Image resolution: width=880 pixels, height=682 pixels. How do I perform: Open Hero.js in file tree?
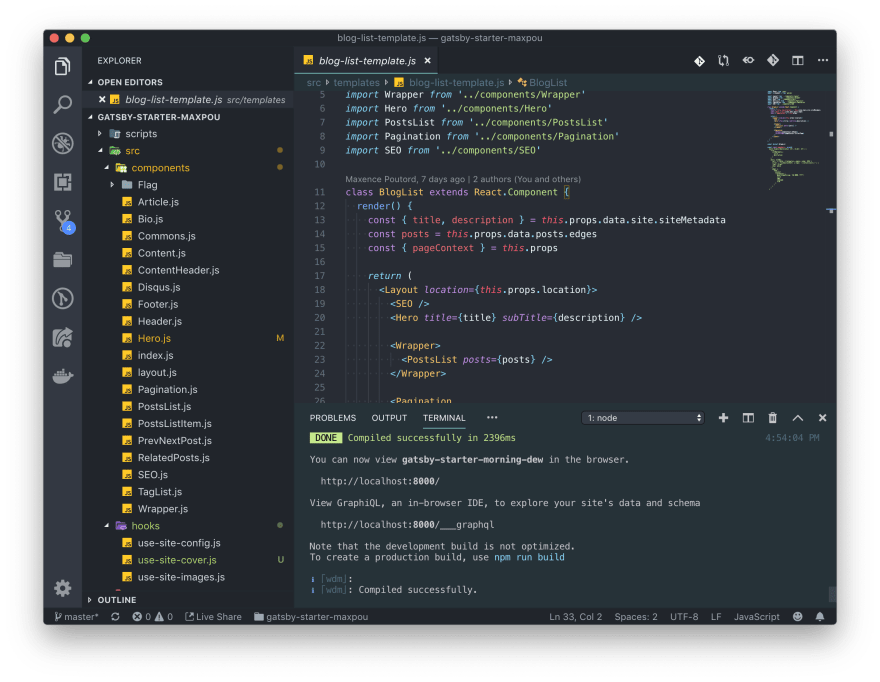[x=188, y=338]
